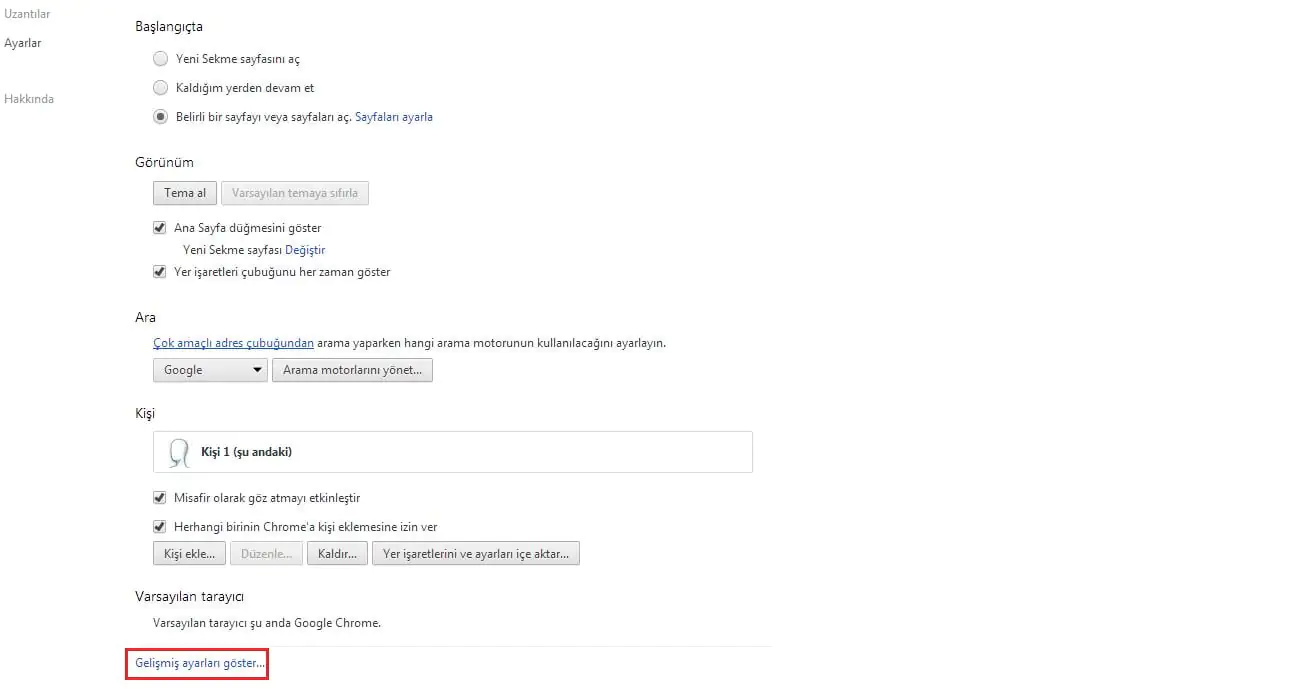Click Yer işaretlerini ve ayarları içe aktar
1315x689 pixels.
click(476, 552)
